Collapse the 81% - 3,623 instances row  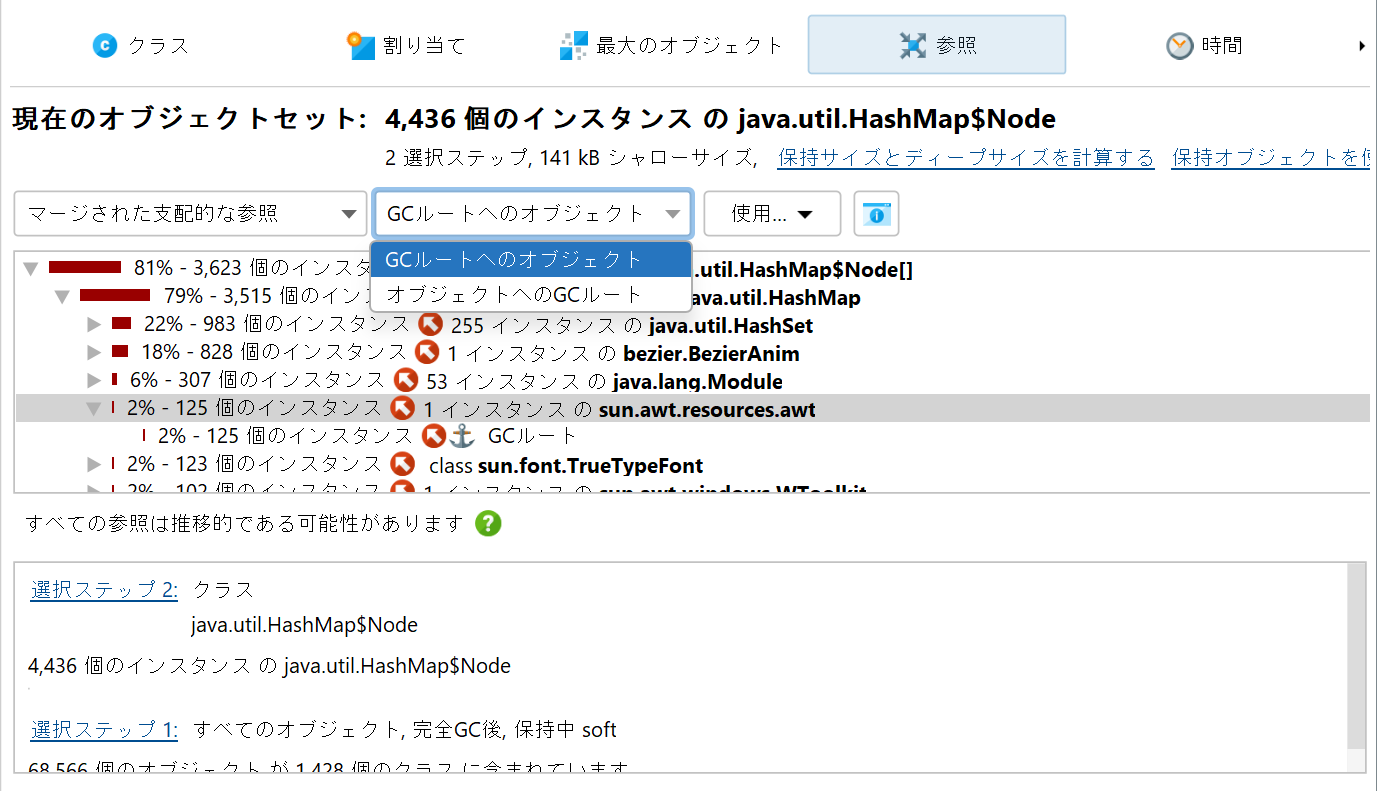(30, 269)
